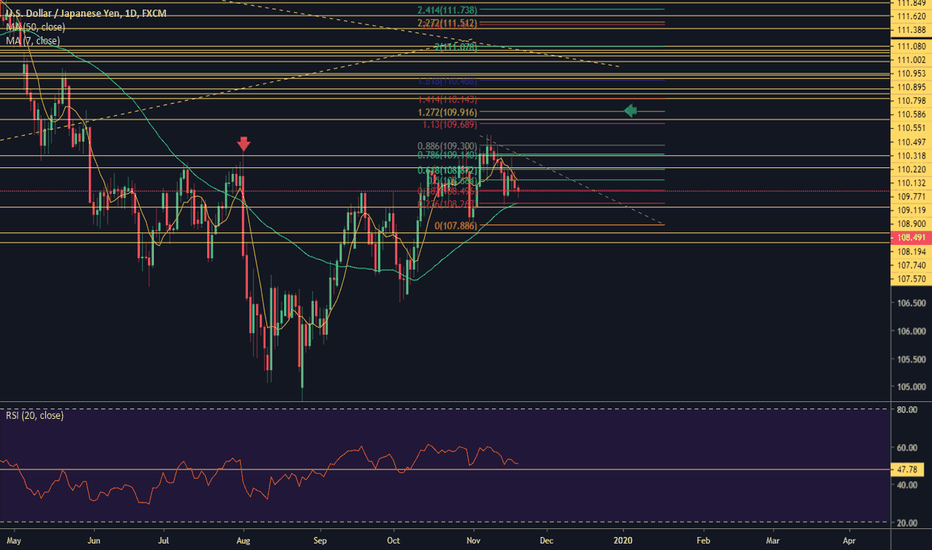Click the 2020 label on time axis
Viewport: 932px width, 550px height.
[626, 540]
